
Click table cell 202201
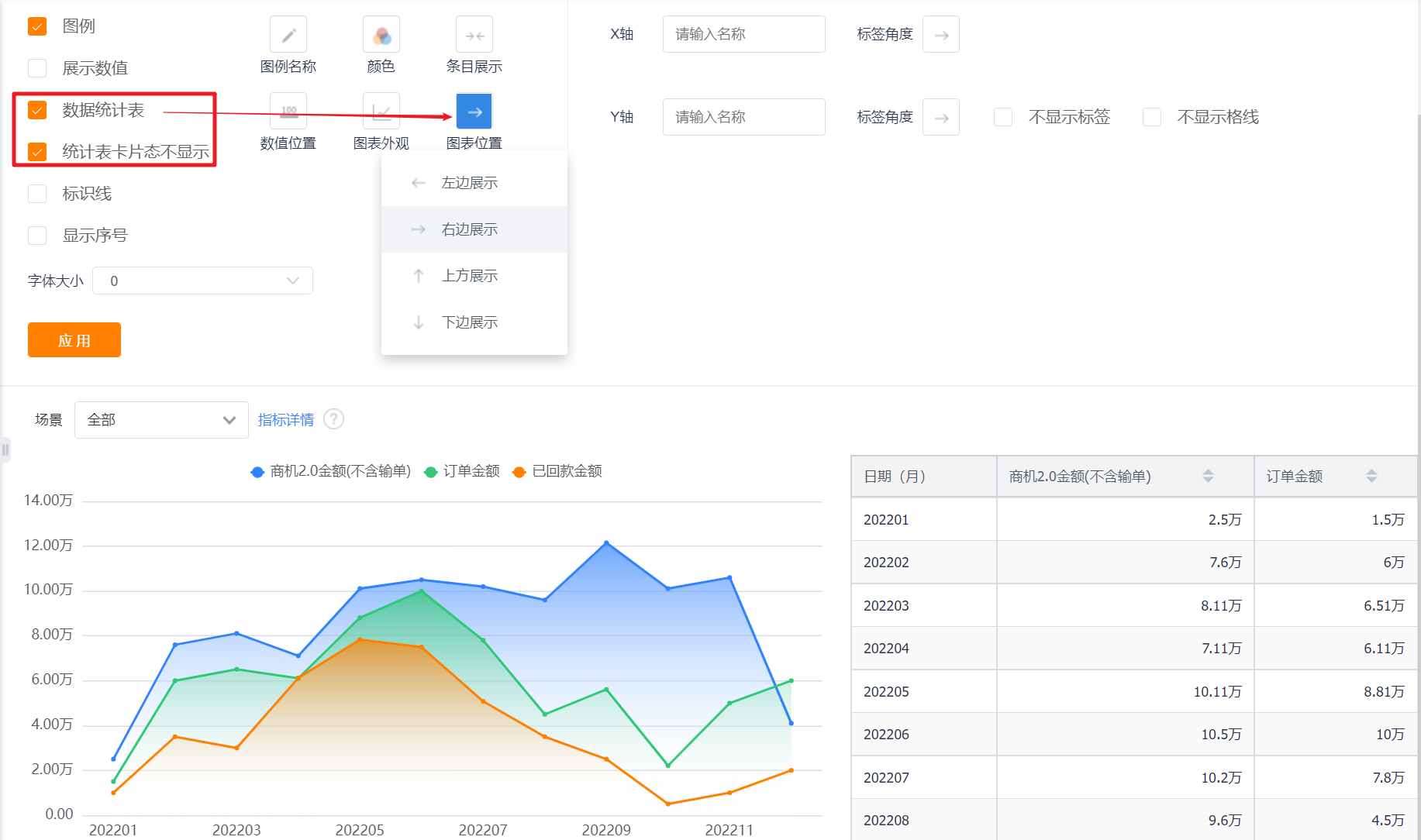coord(924,519)
